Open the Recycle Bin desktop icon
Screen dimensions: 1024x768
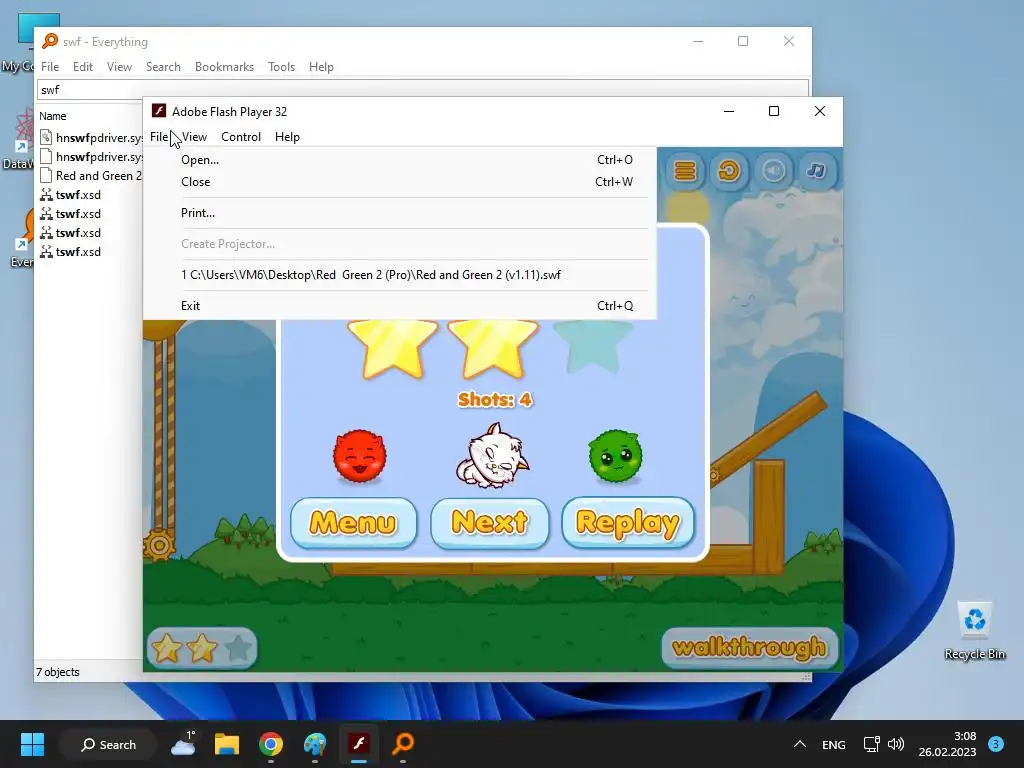point(974,631)
